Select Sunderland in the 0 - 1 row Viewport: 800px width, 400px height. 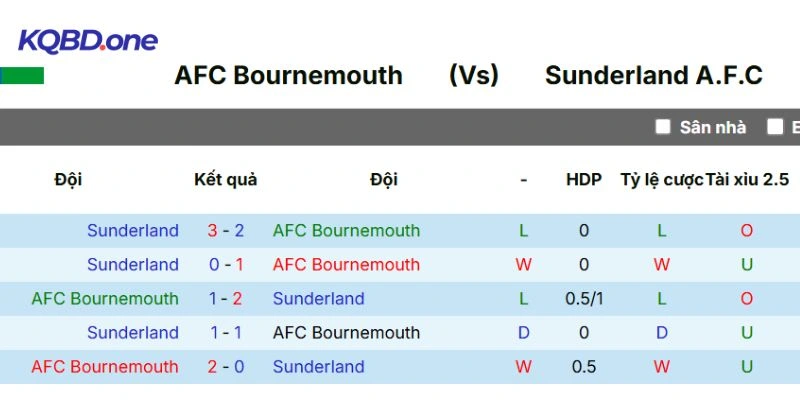[132, 265]
